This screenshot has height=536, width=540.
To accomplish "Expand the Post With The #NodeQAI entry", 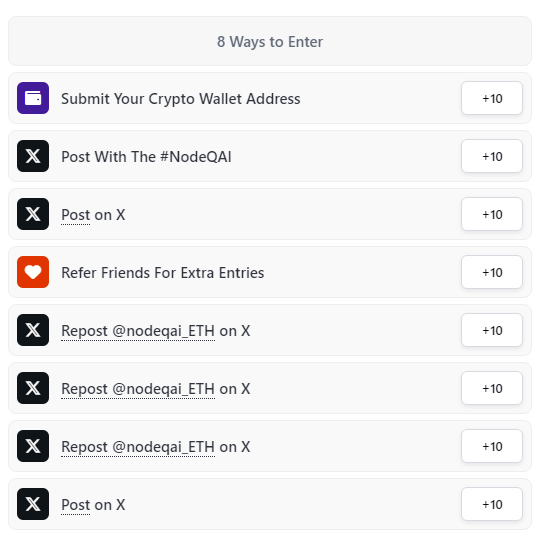I will tap(270, 156).
